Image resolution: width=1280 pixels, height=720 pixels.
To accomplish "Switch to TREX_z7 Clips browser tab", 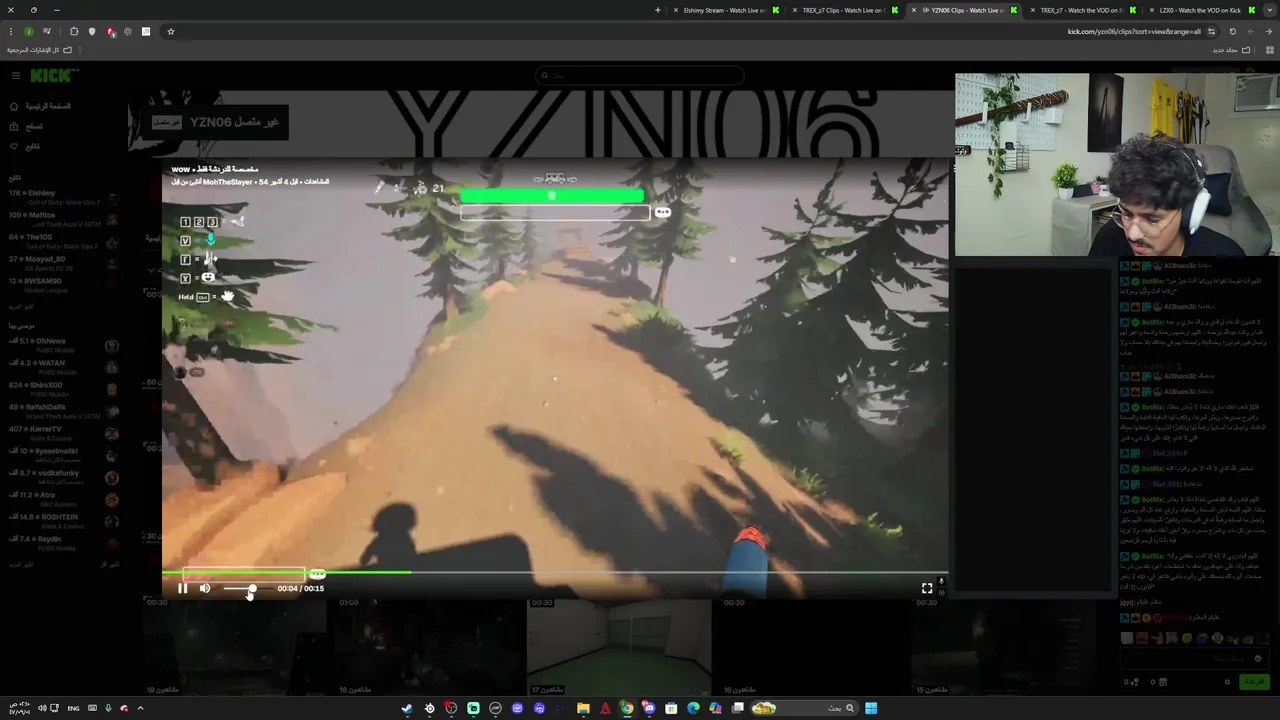I will pos(843,10).
